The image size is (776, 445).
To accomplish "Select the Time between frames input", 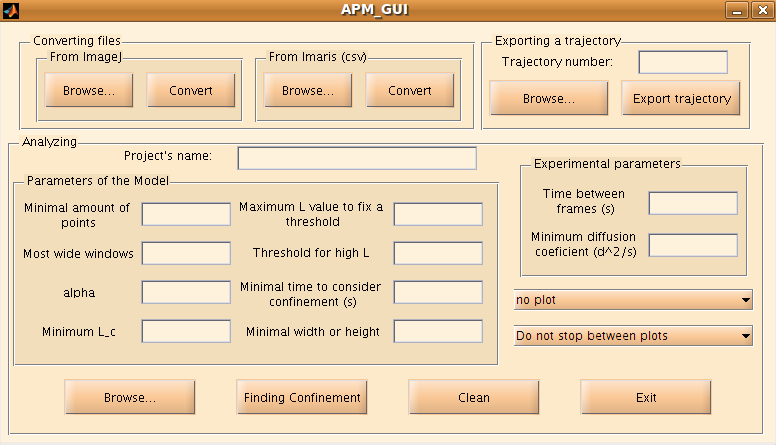I will tap(693, 203).
